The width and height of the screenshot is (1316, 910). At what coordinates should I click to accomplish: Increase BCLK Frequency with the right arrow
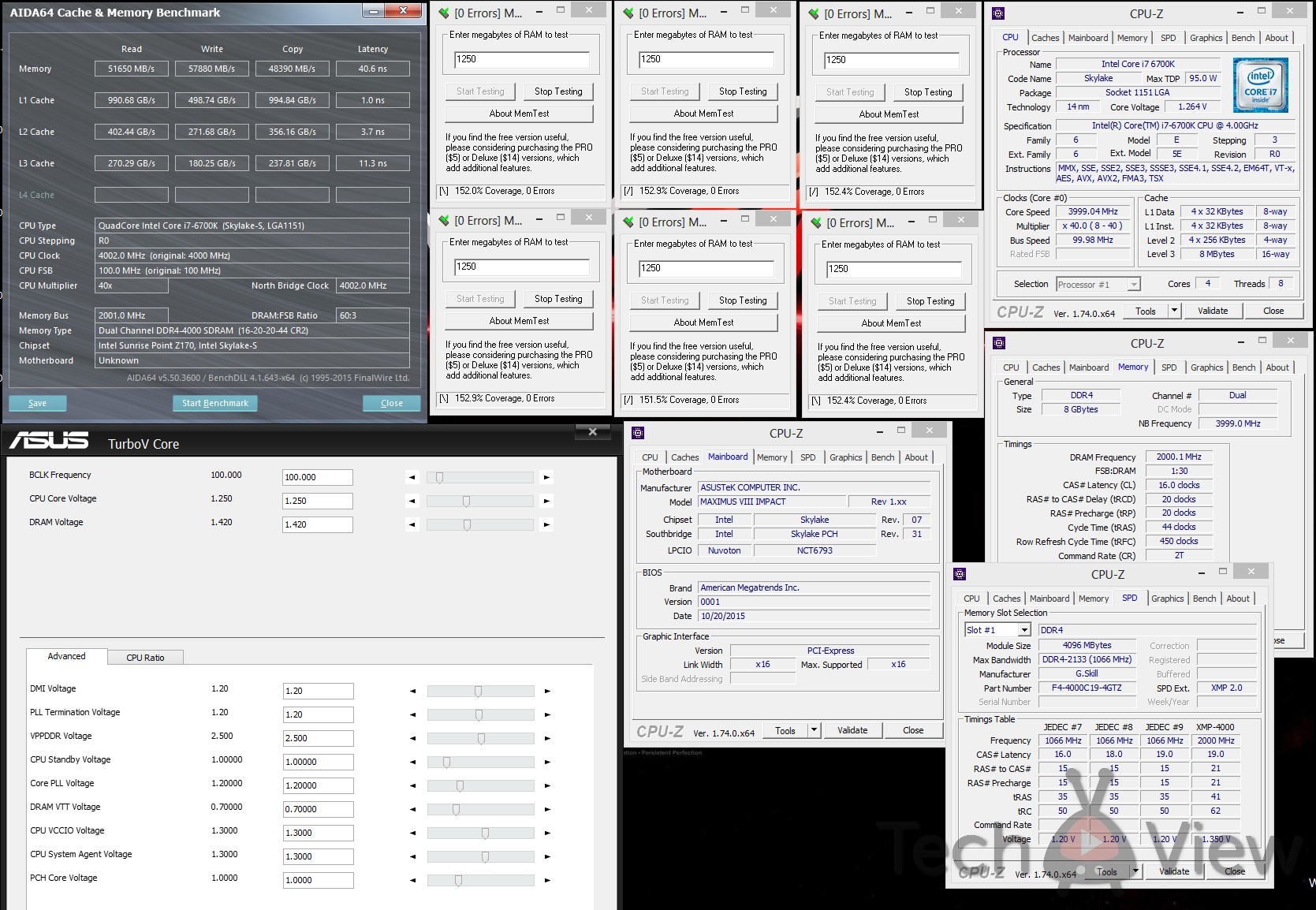[x=546, y=477]
